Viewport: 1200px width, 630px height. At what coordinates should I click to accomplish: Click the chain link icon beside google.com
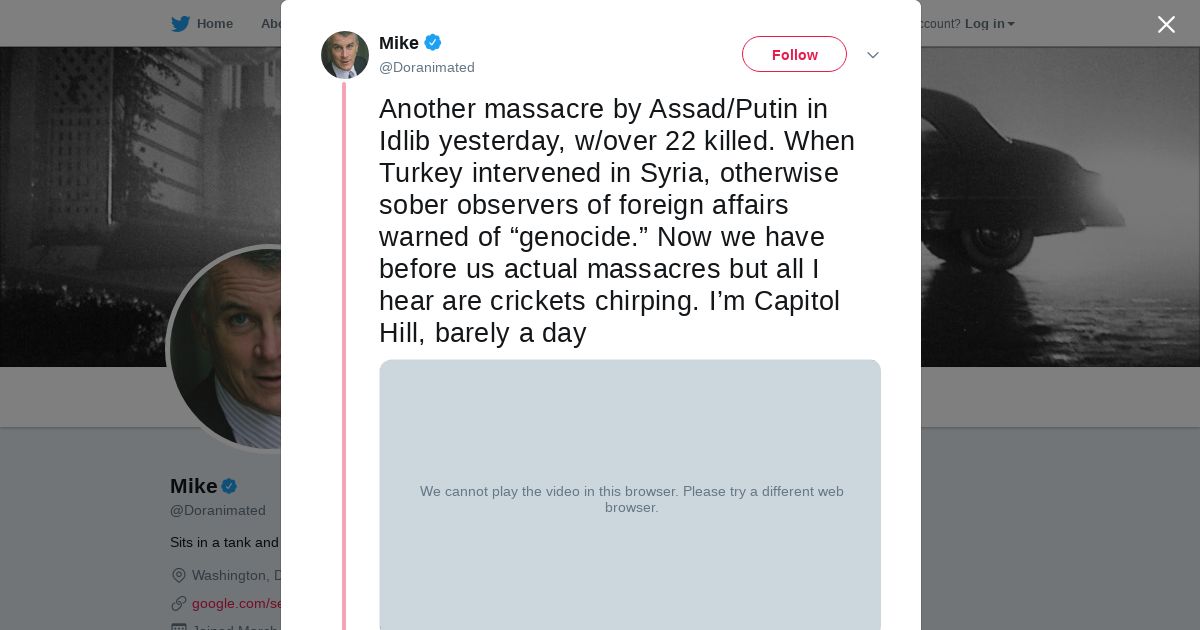click(x=179, y=603)
